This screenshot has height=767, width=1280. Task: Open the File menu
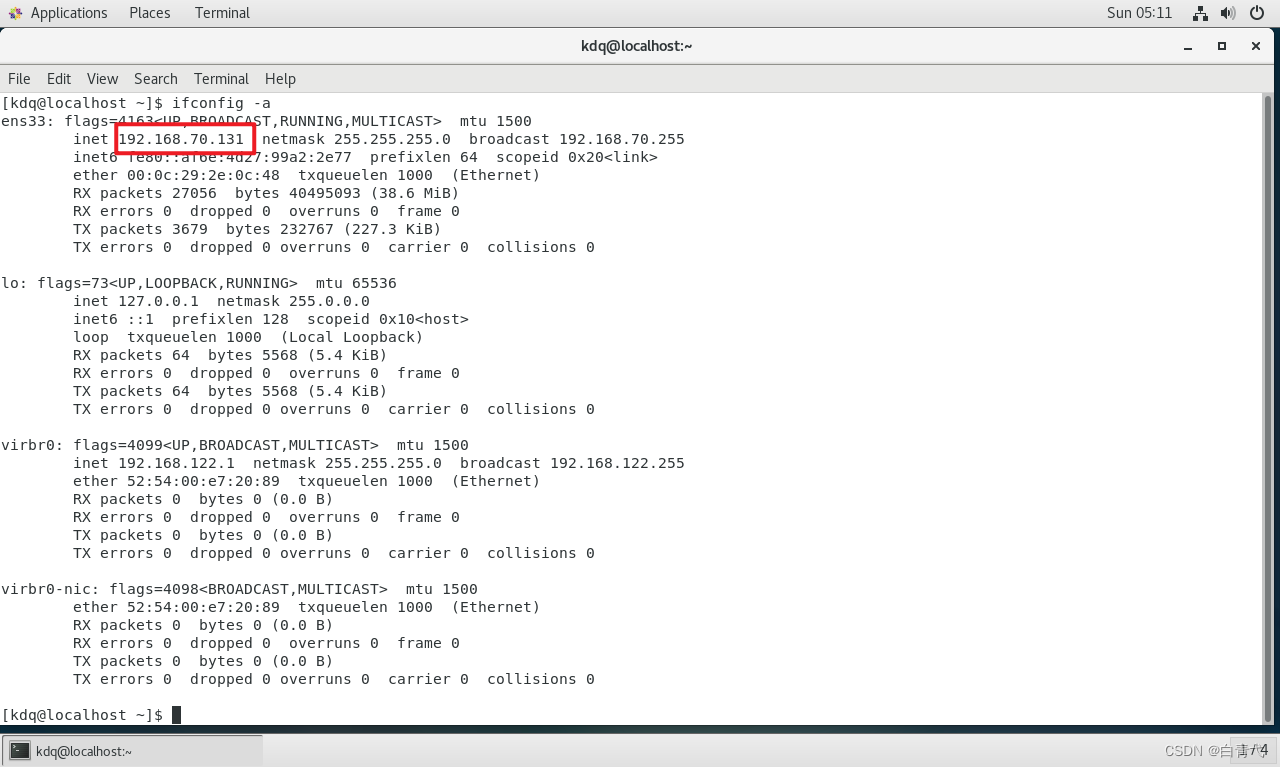pyautogui.click(x=18, y=79)
